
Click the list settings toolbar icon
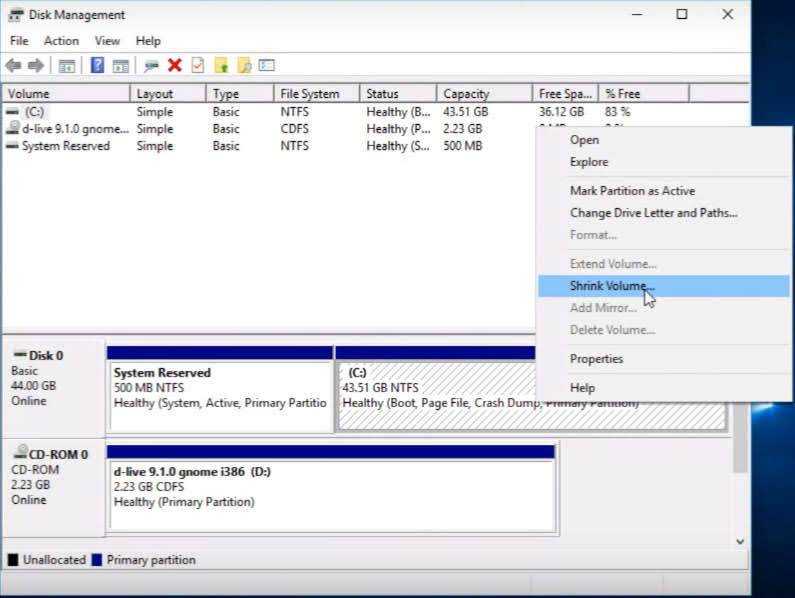tap(267, 65)
